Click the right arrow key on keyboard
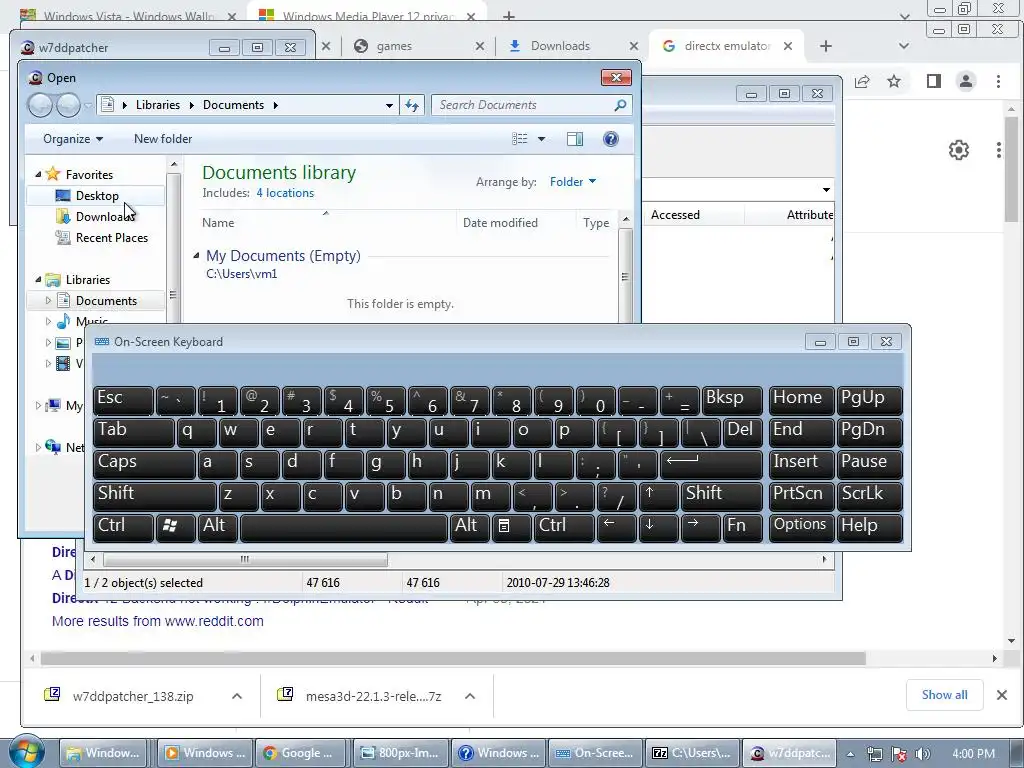This screenshot has height=768, width=1024. click(700, 528)
